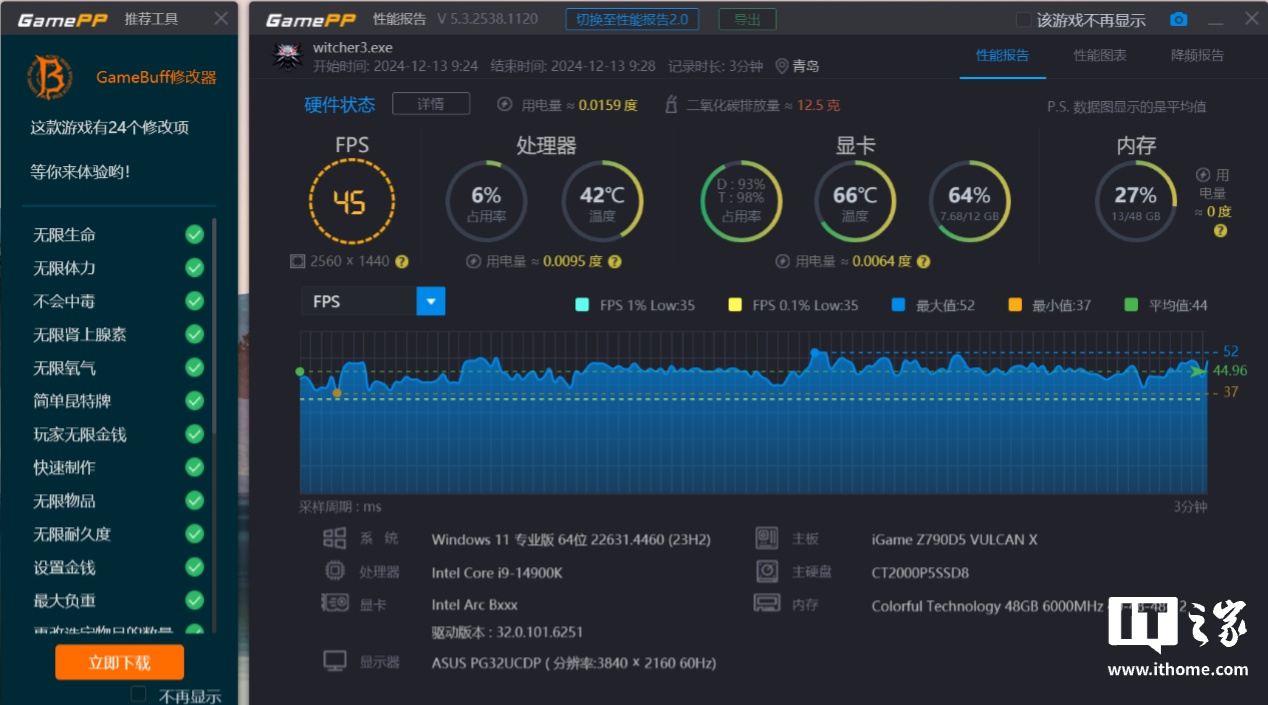Image resolution: width=1268 pixels, height=705 pixels.
Task: Click the Witcher 3 game icon
Action: coord(287,56)
